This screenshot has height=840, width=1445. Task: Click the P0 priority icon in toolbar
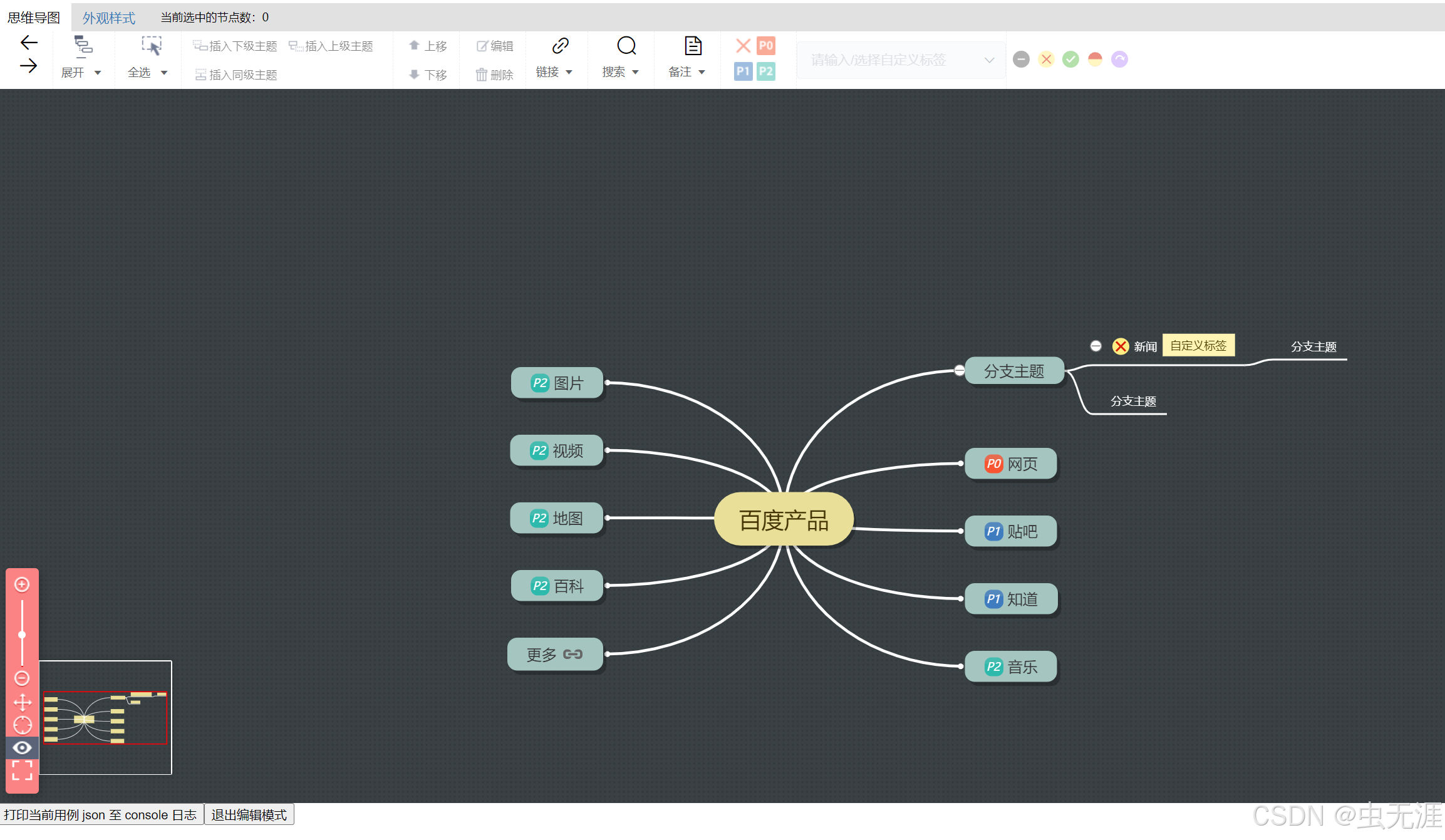coord(766,46)
